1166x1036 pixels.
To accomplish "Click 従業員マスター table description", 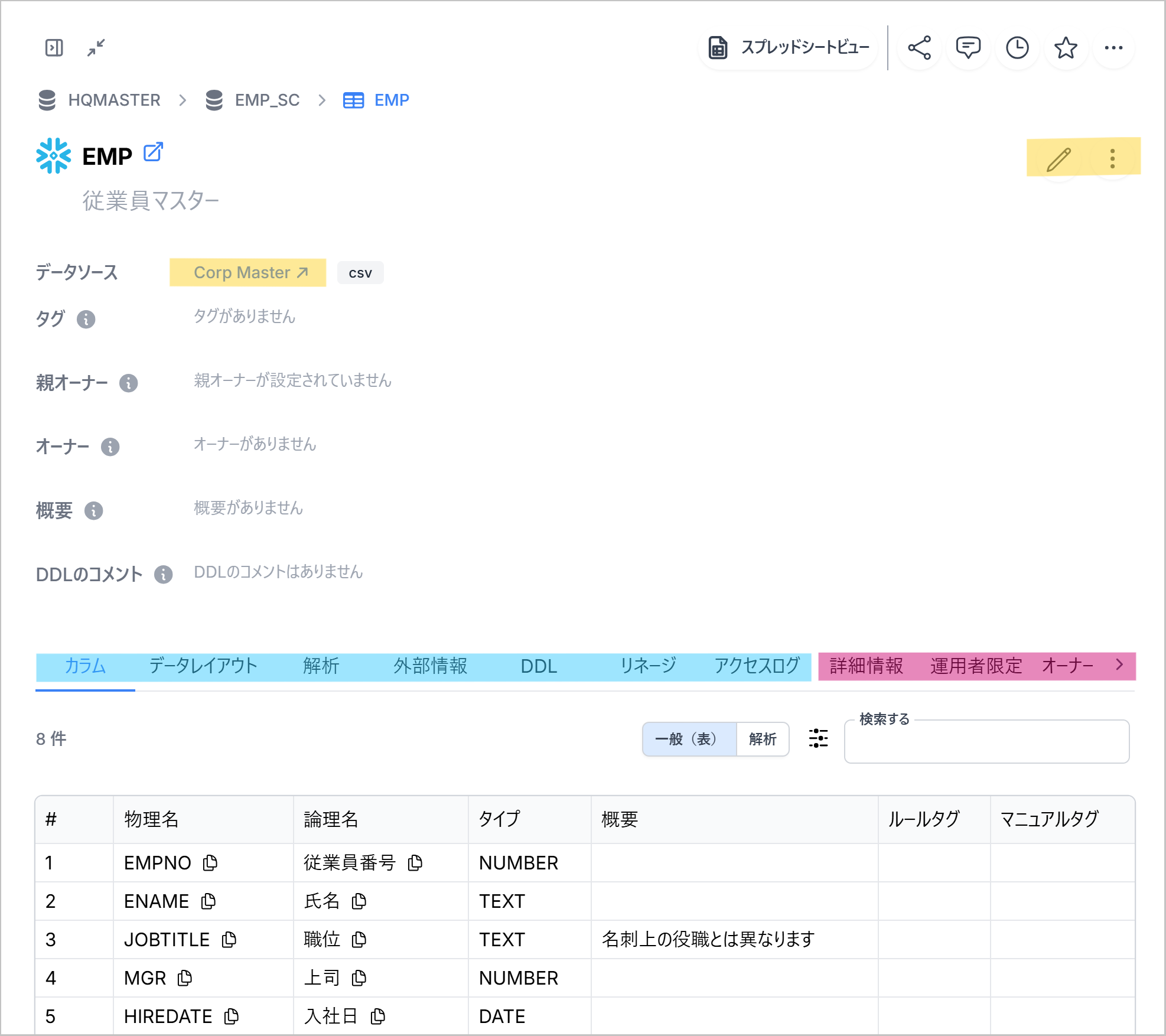I will click(x=151, y=201).
